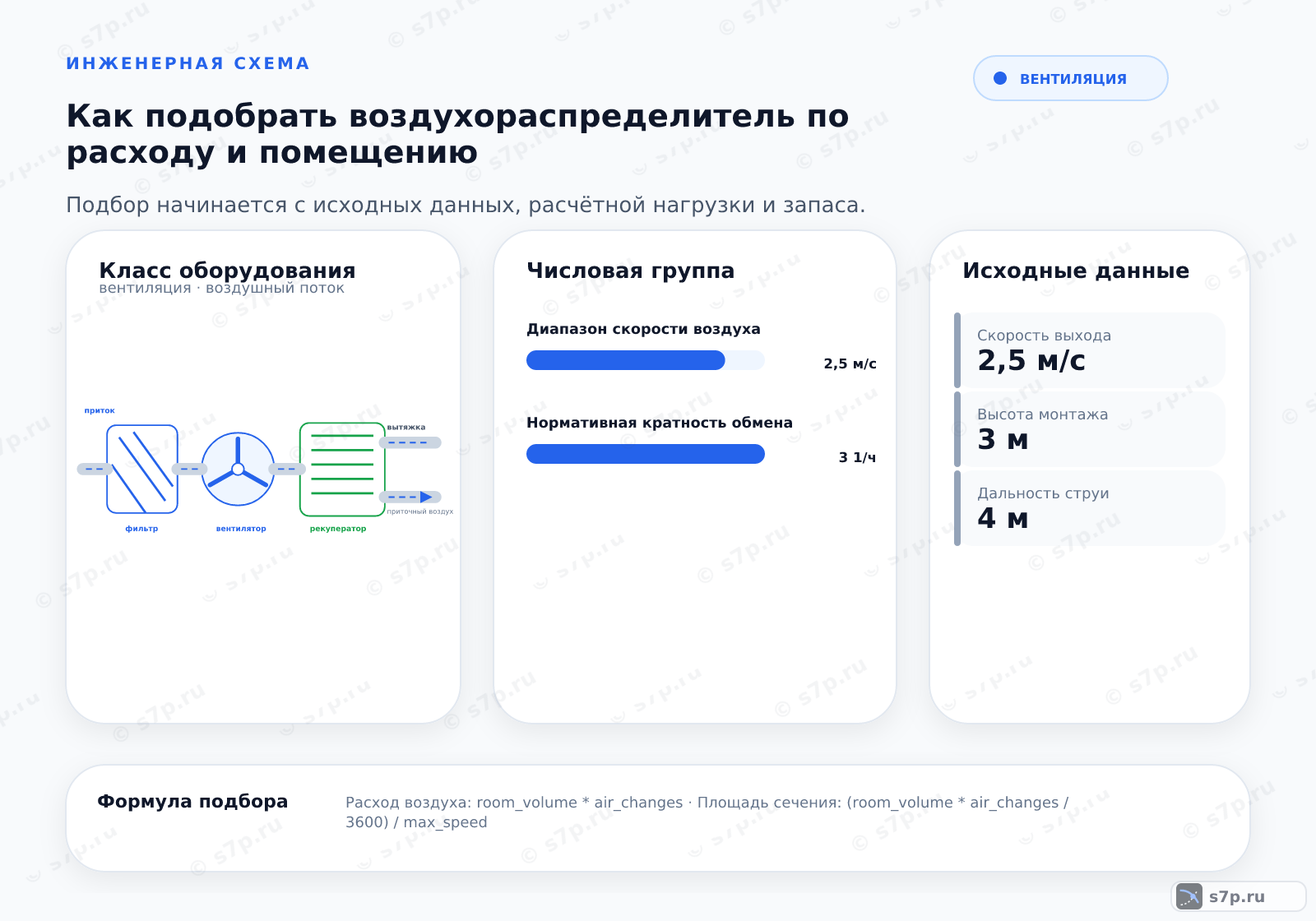The height and width of the screenshot is (921, 1316).
Task: Click the fan (вентилятор) icon
Action: [x=238, y=469]
